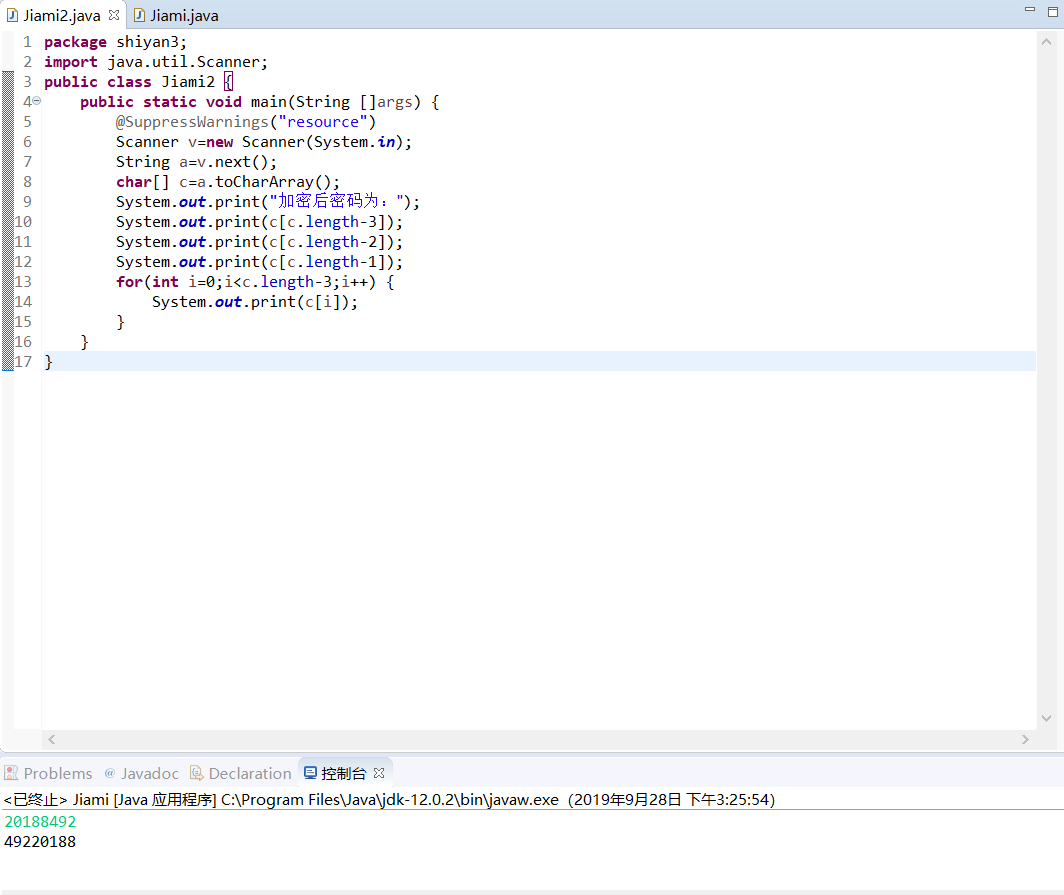
Task: Collapse the main method fold marker
Action: pos(37,100)
